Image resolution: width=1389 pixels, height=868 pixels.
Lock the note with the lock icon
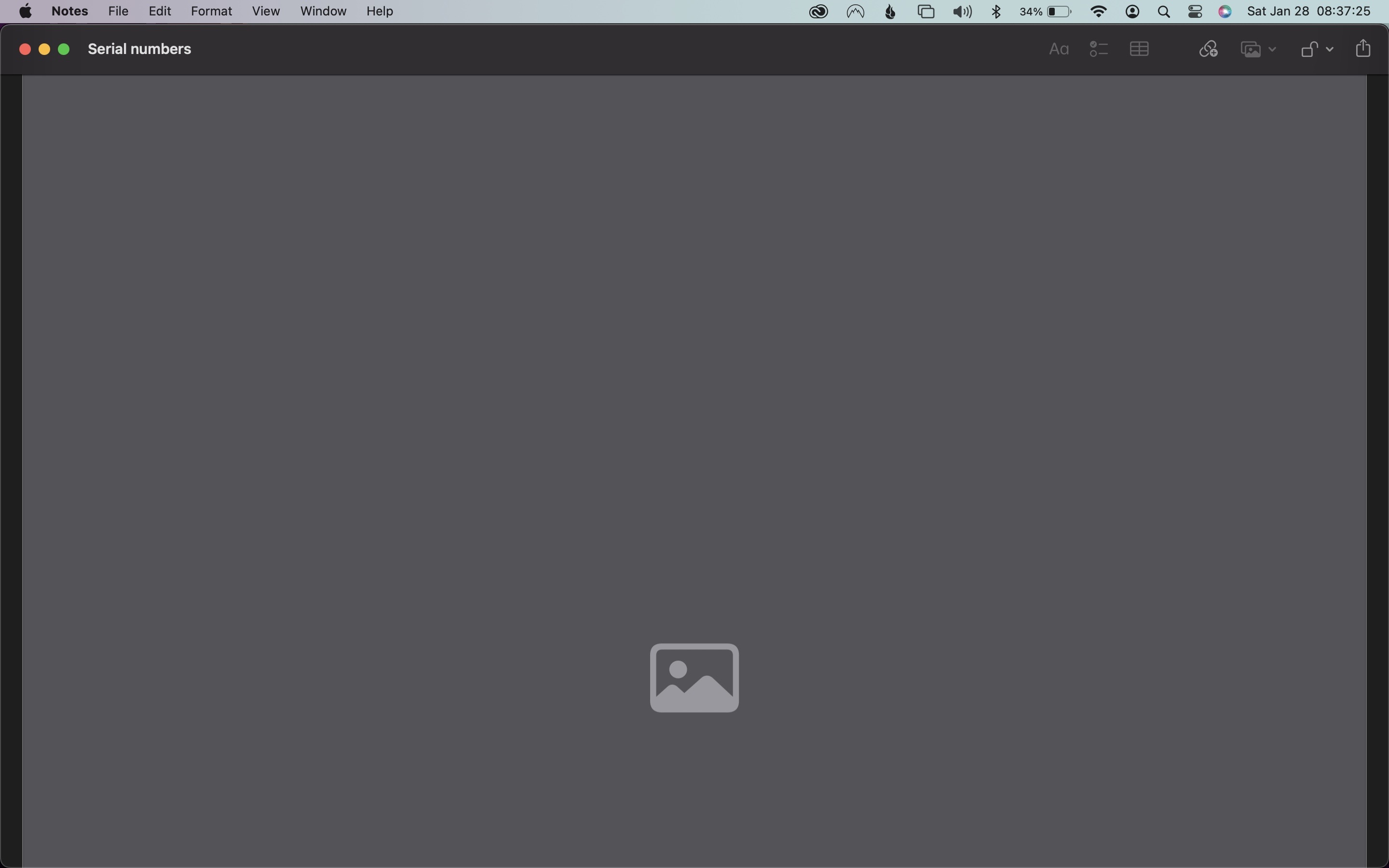tap(1309, 48)
